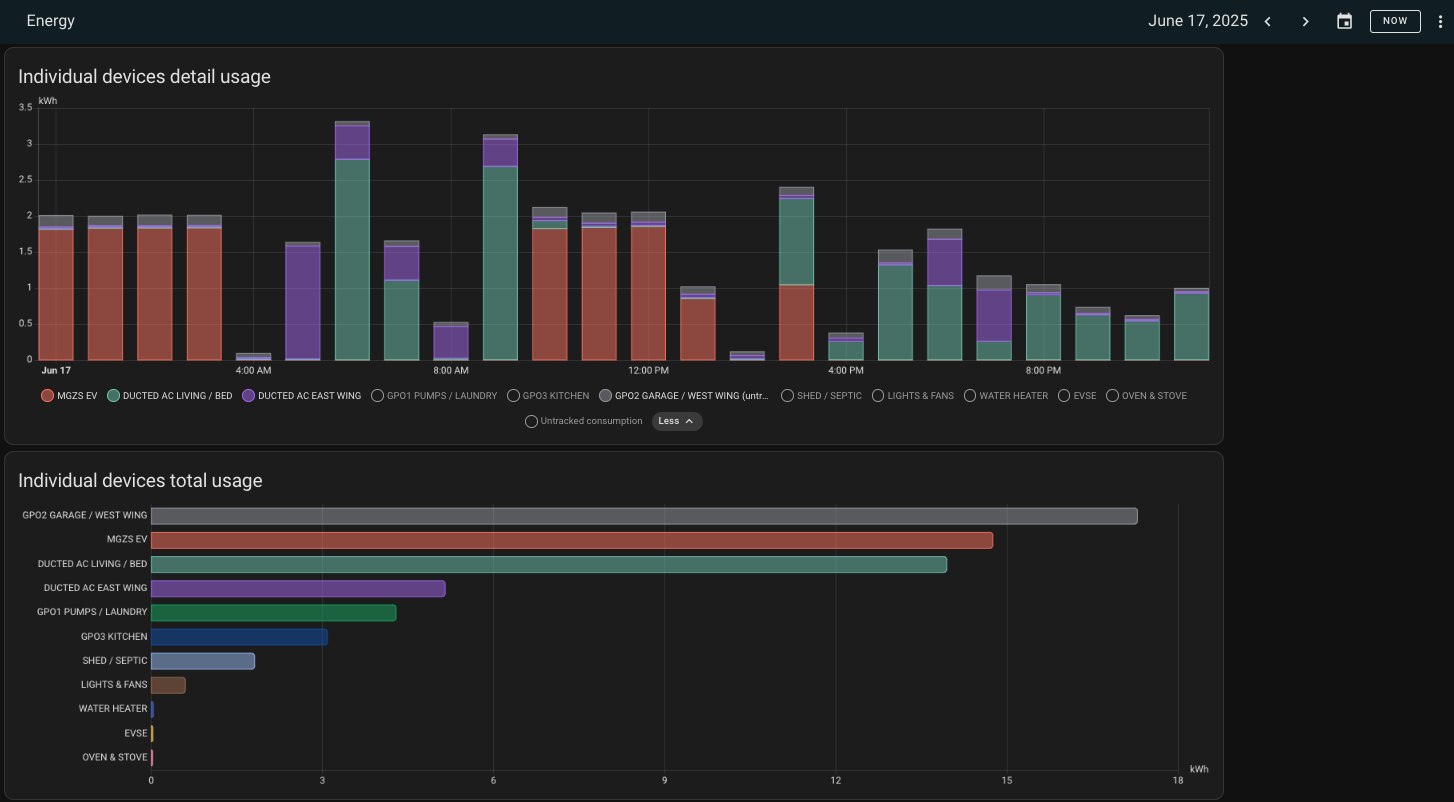The image size is (1454, 802).
Task: Toggle MGZS EV series in legend
Action: click(69, 396)
